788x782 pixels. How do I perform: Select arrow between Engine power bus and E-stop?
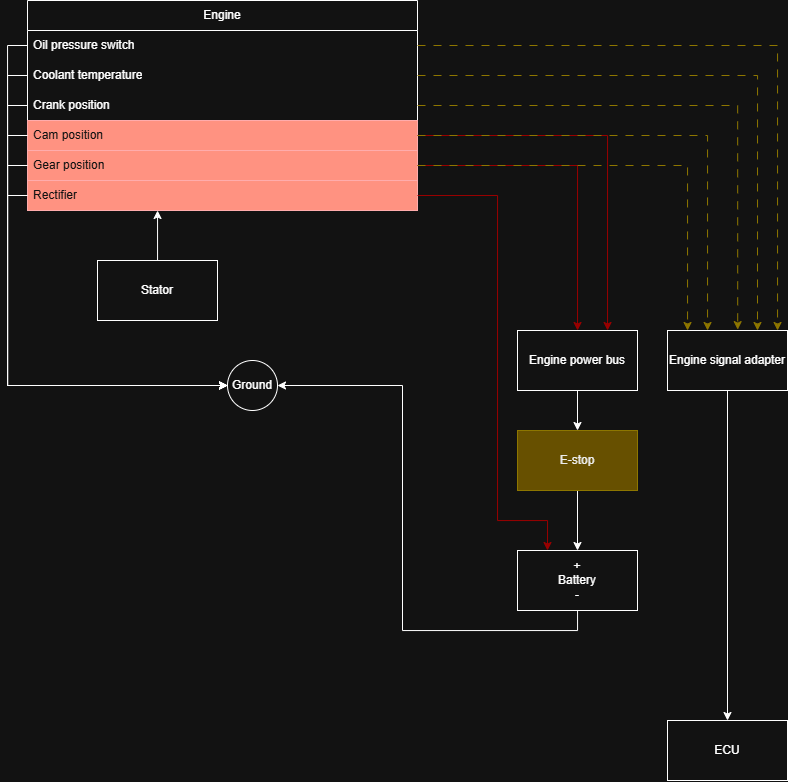[577, 410]
